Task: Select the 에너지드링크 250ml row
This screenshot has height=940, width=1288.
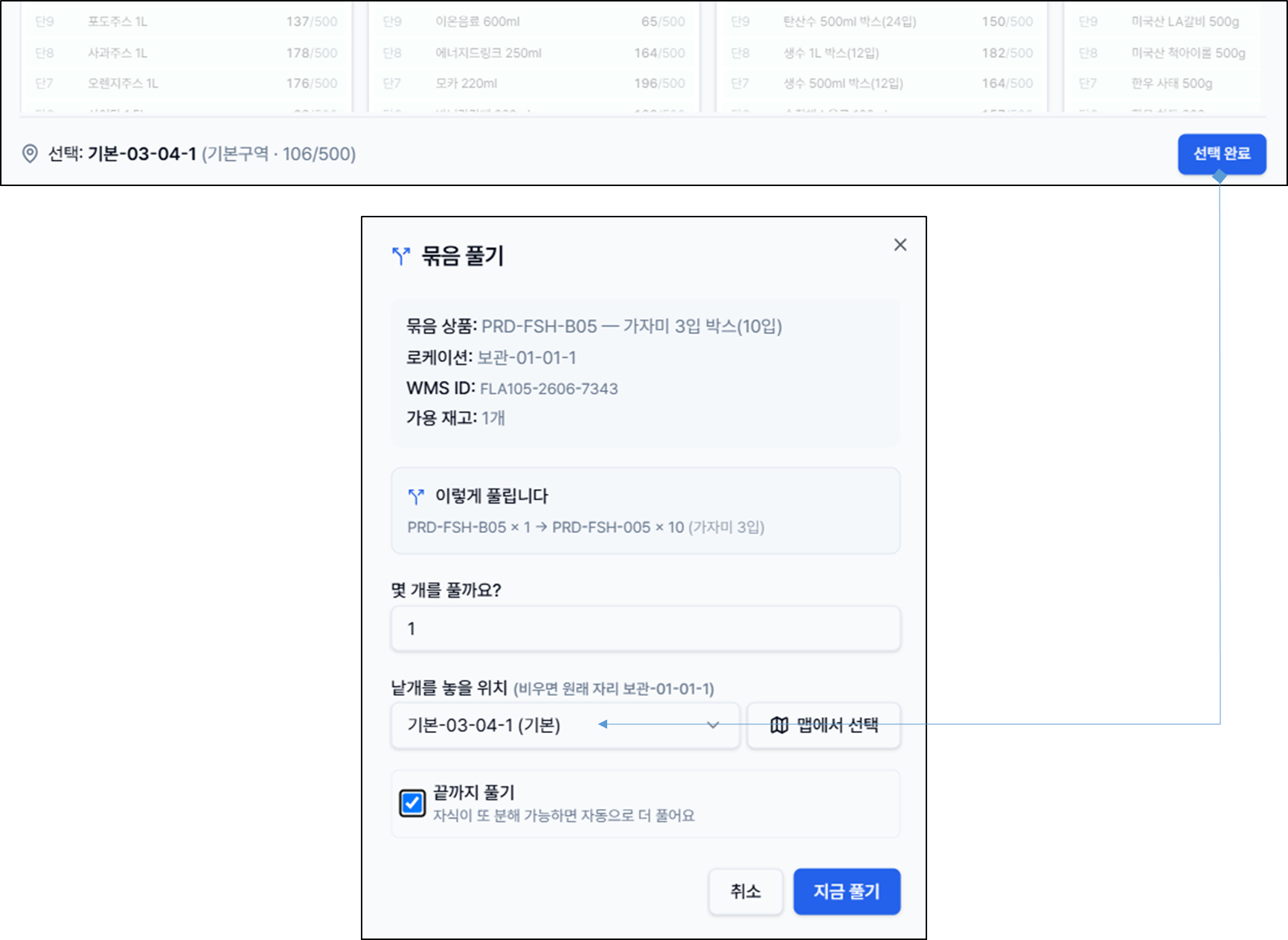Action: coord(534,53)
